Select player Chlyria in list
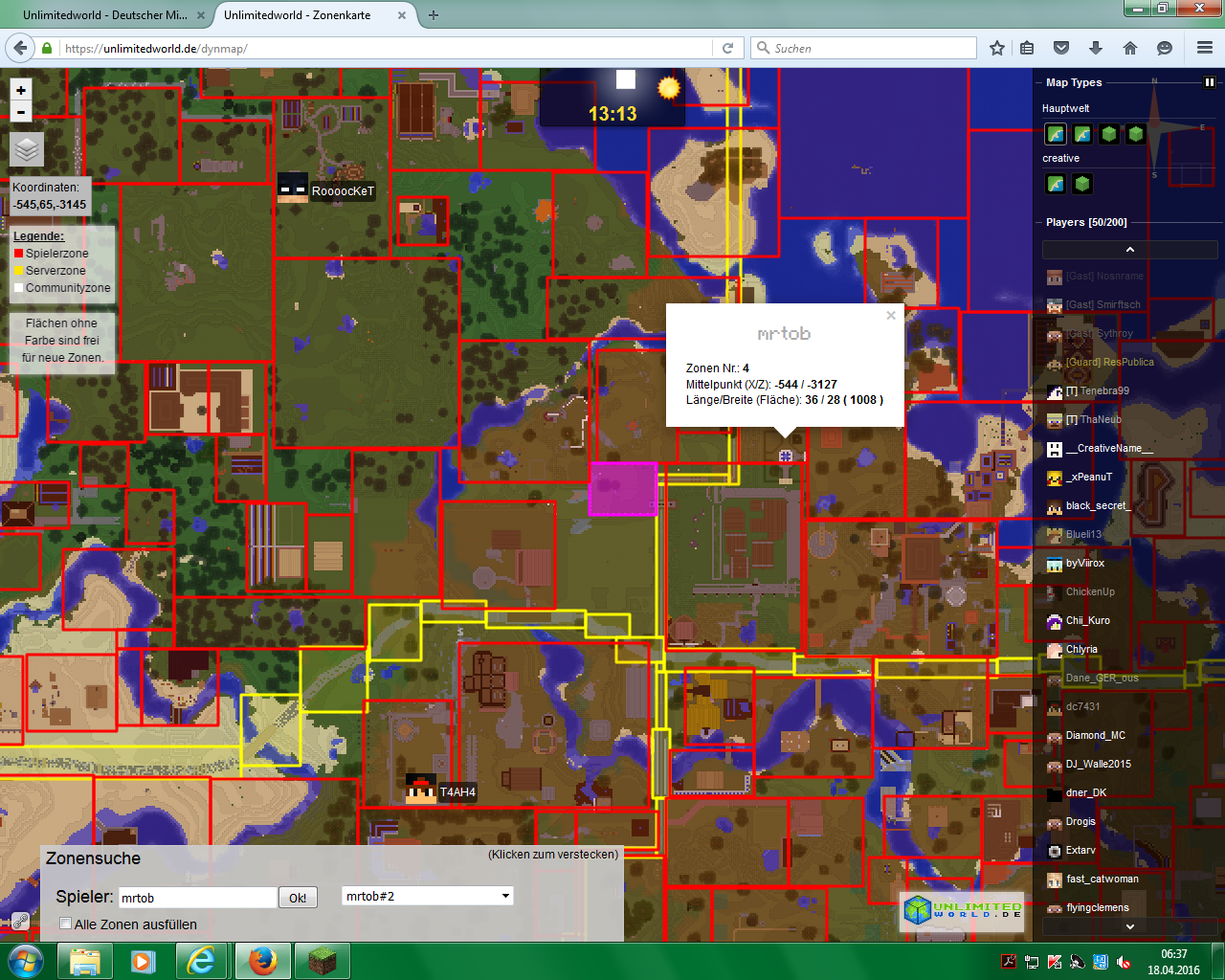Image resolution: width=1225 pixels, height=980 pixels. tap(1072, 649)
